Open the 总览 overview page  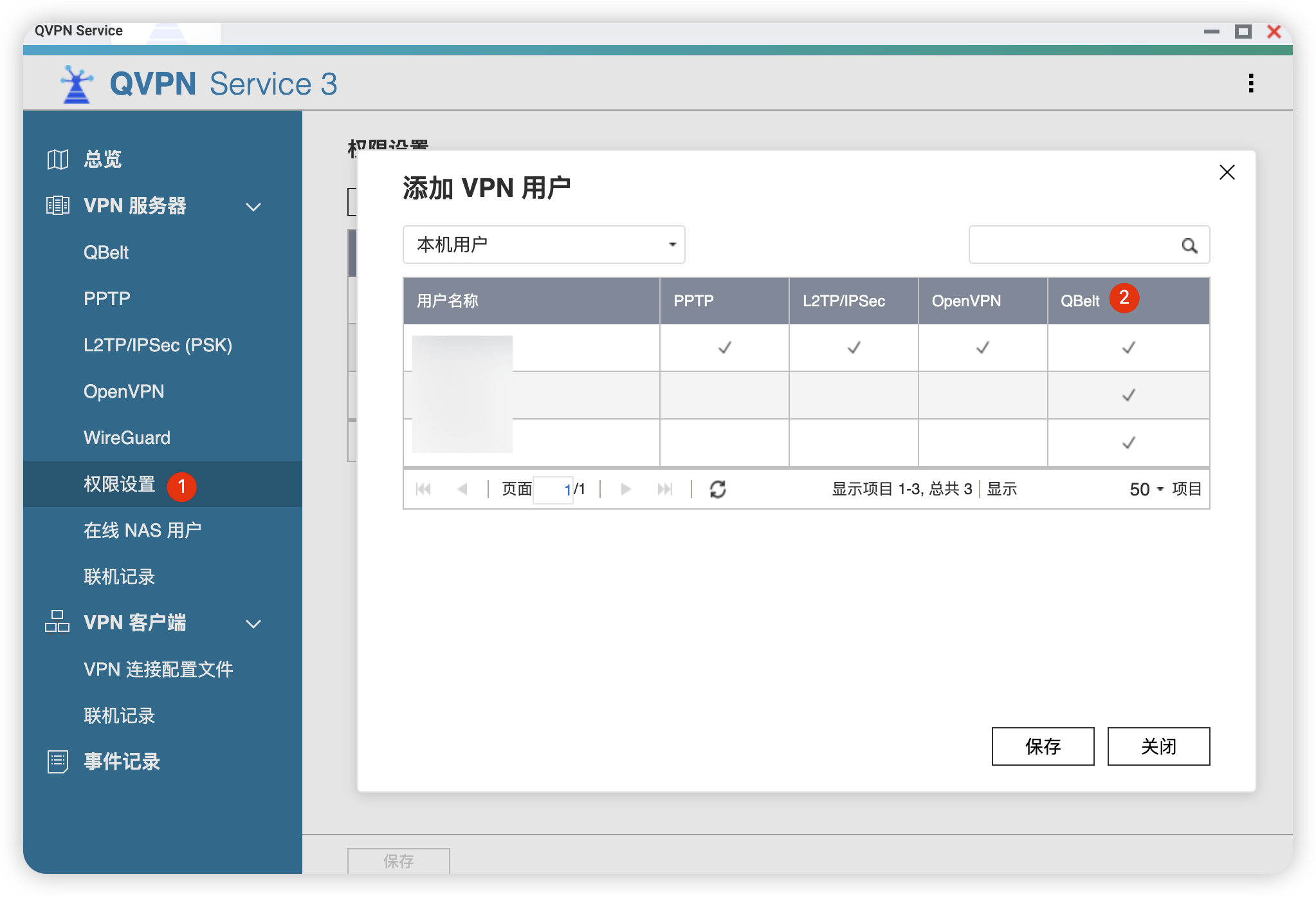pyautogui.click(x=103, y=159)
